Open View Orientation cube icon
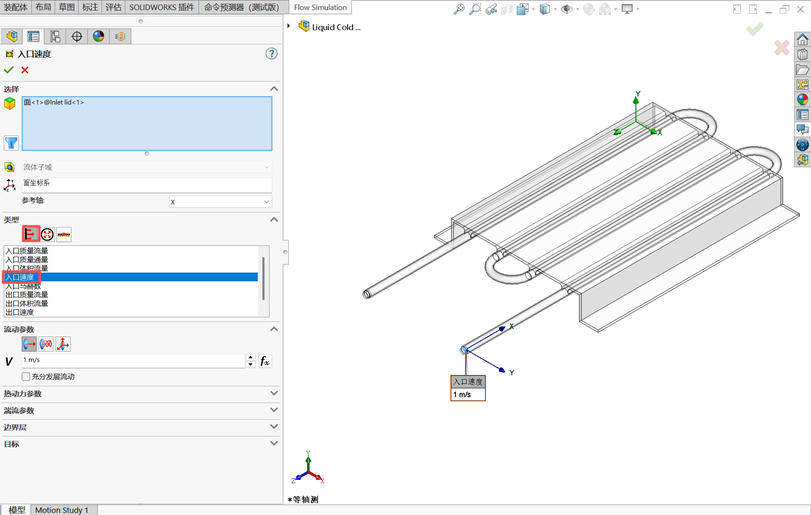811x515 pixels. (523, 9)
